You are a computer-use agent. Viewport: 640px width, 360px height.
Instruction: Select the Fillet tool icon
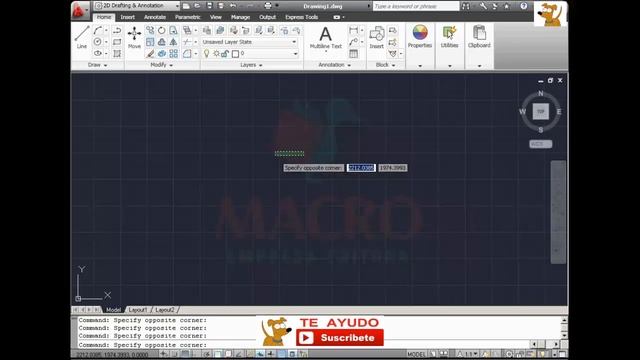[187, 53]
